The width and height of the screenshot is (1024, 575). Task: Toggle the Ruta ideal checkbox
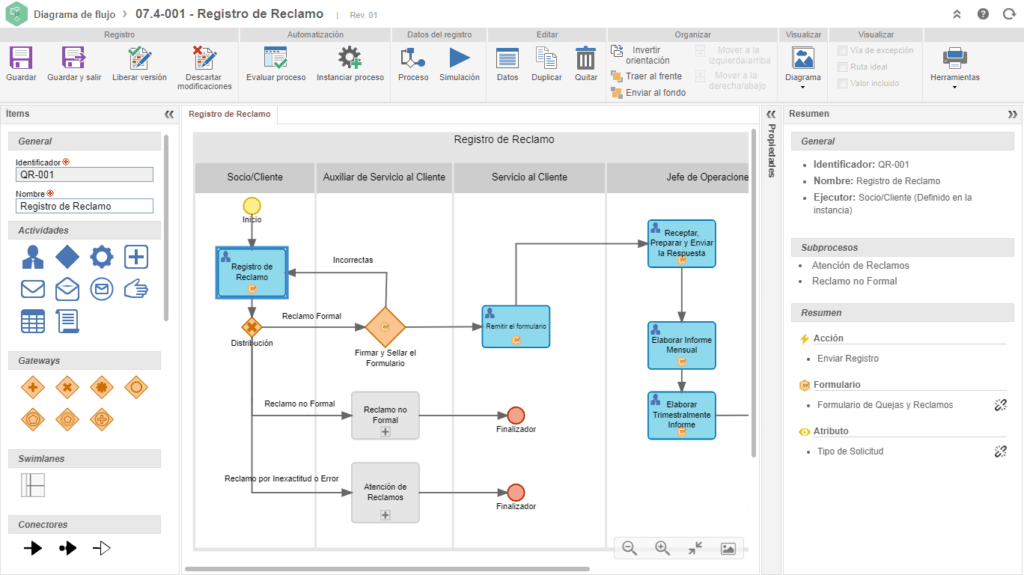(x=843, y=67)
